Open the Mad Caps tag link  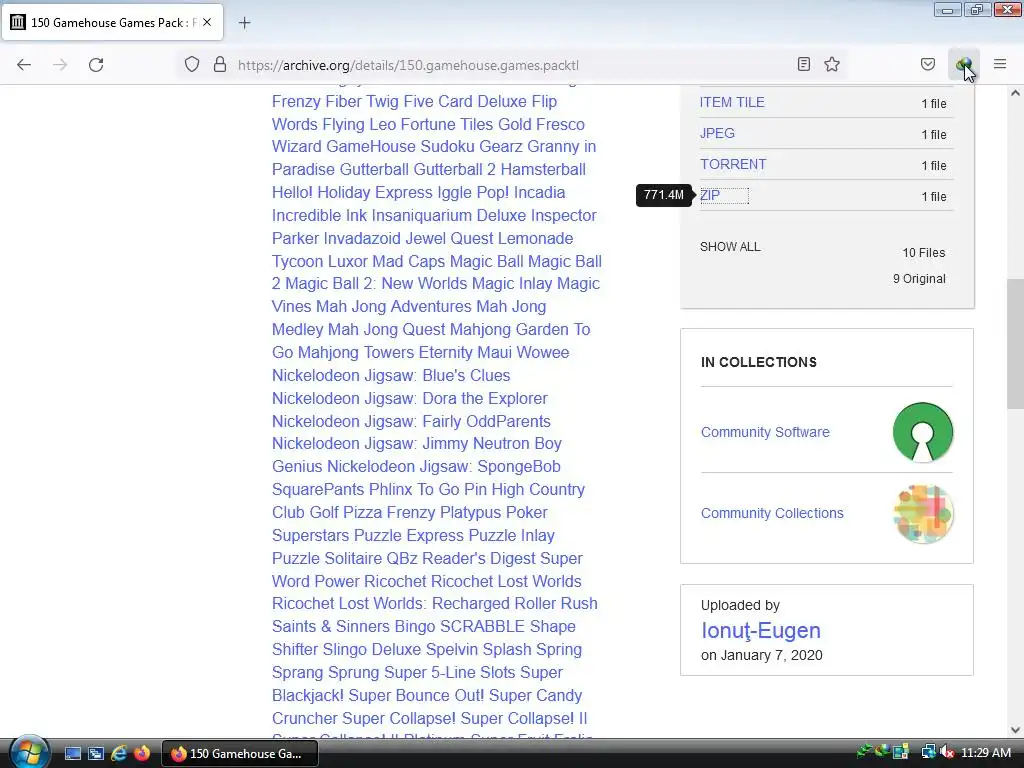tap(409, 261)
